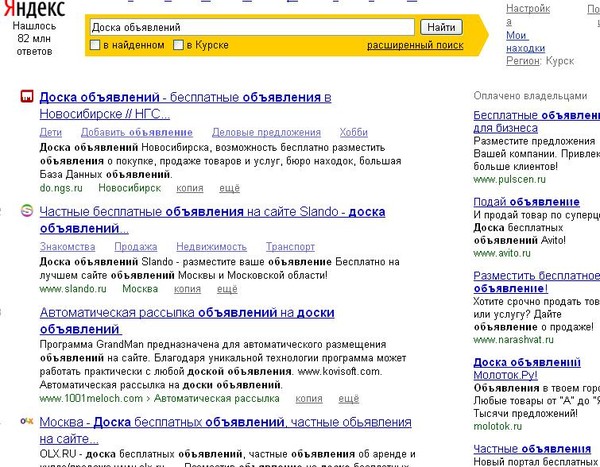
Task: Open result 'Автоматическая рассылка объявлений на доски'
Action: click(187, 321)
